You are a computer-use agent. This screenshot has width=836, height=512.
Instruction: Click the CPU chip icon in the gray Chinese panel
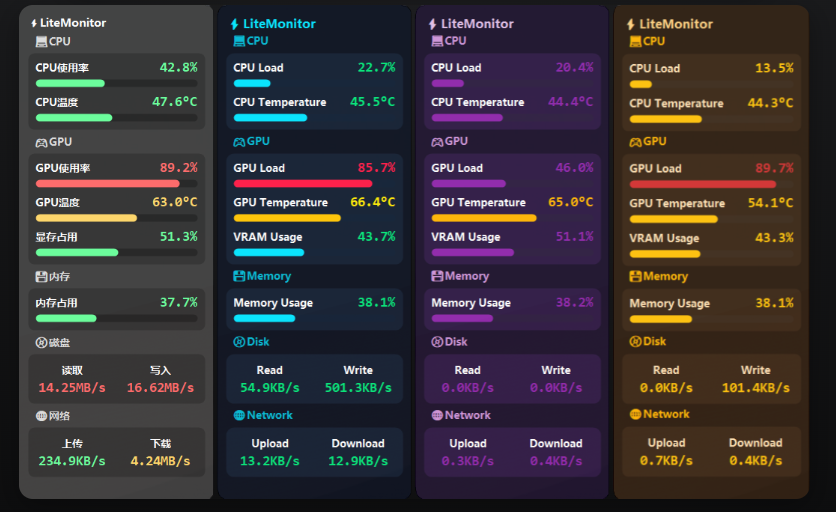coord(41,42)
